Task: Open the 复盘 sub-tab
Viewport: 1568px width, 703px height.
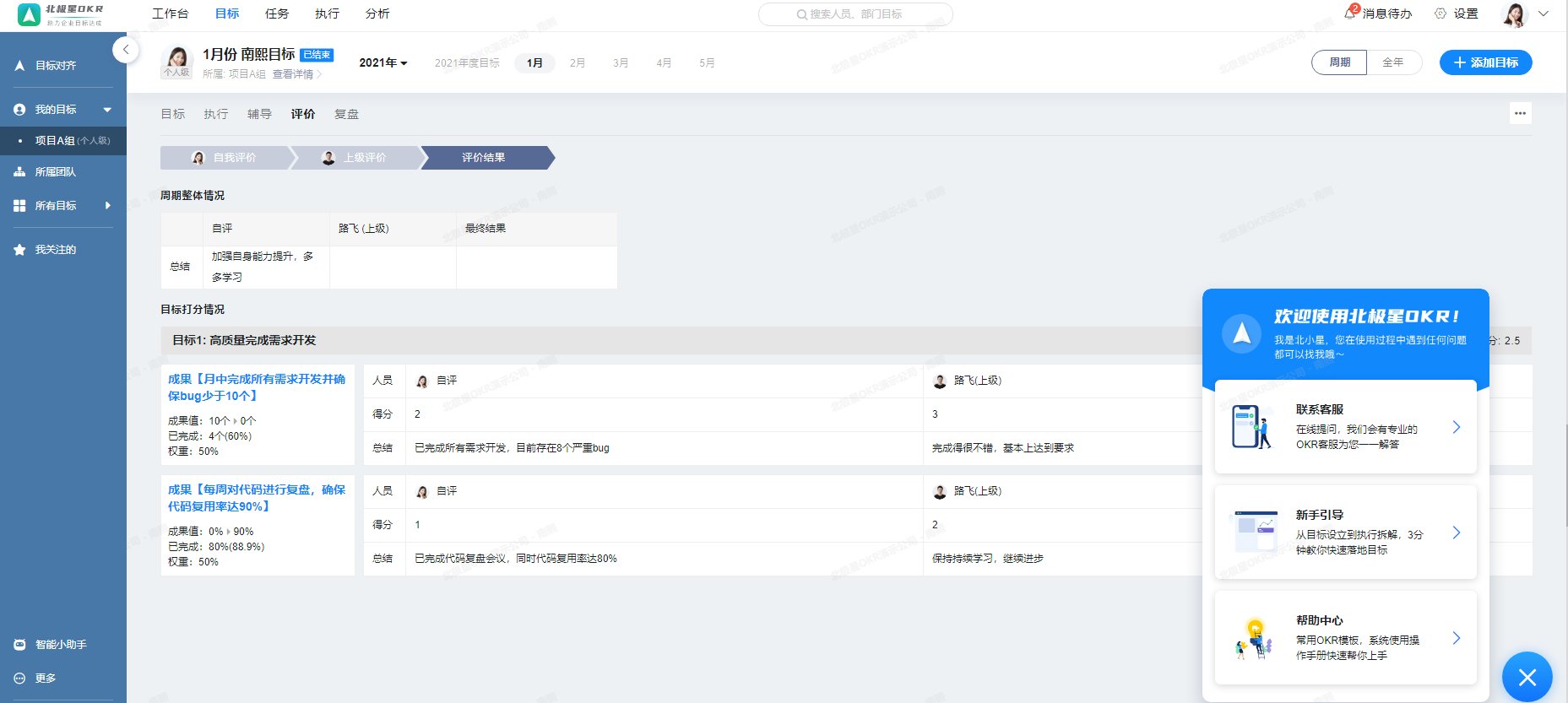Action: click(x=346, y=114)
